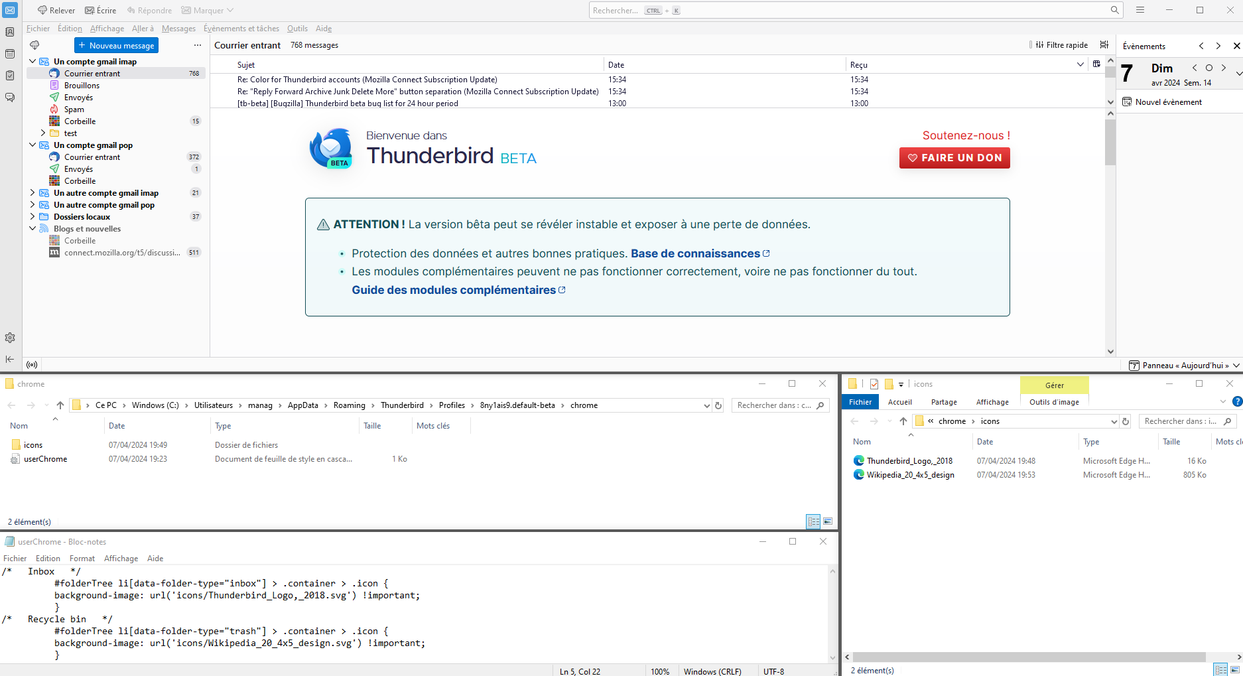This screenshot has height=676, width=1243.
Task: Collapse the Blogs et nouvelles account
Action: (32, 229)
